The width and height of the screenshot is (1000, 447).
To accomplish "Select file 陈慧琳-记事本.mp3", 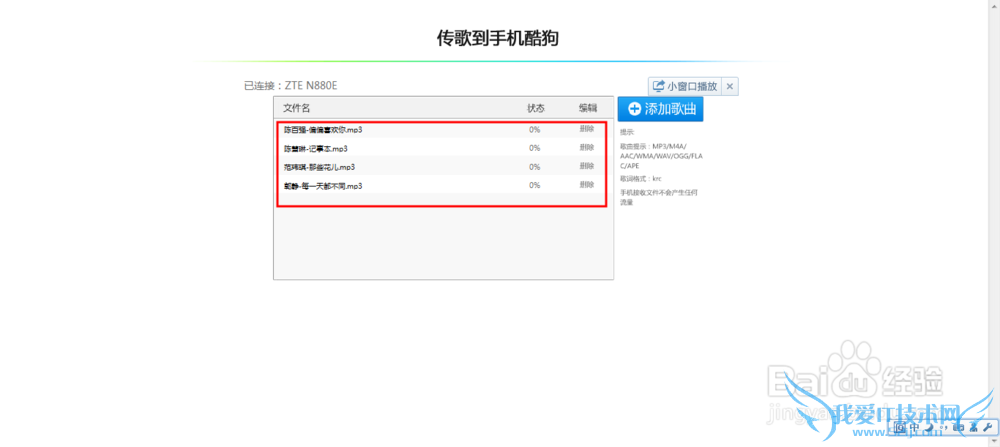I will (316, 148).
